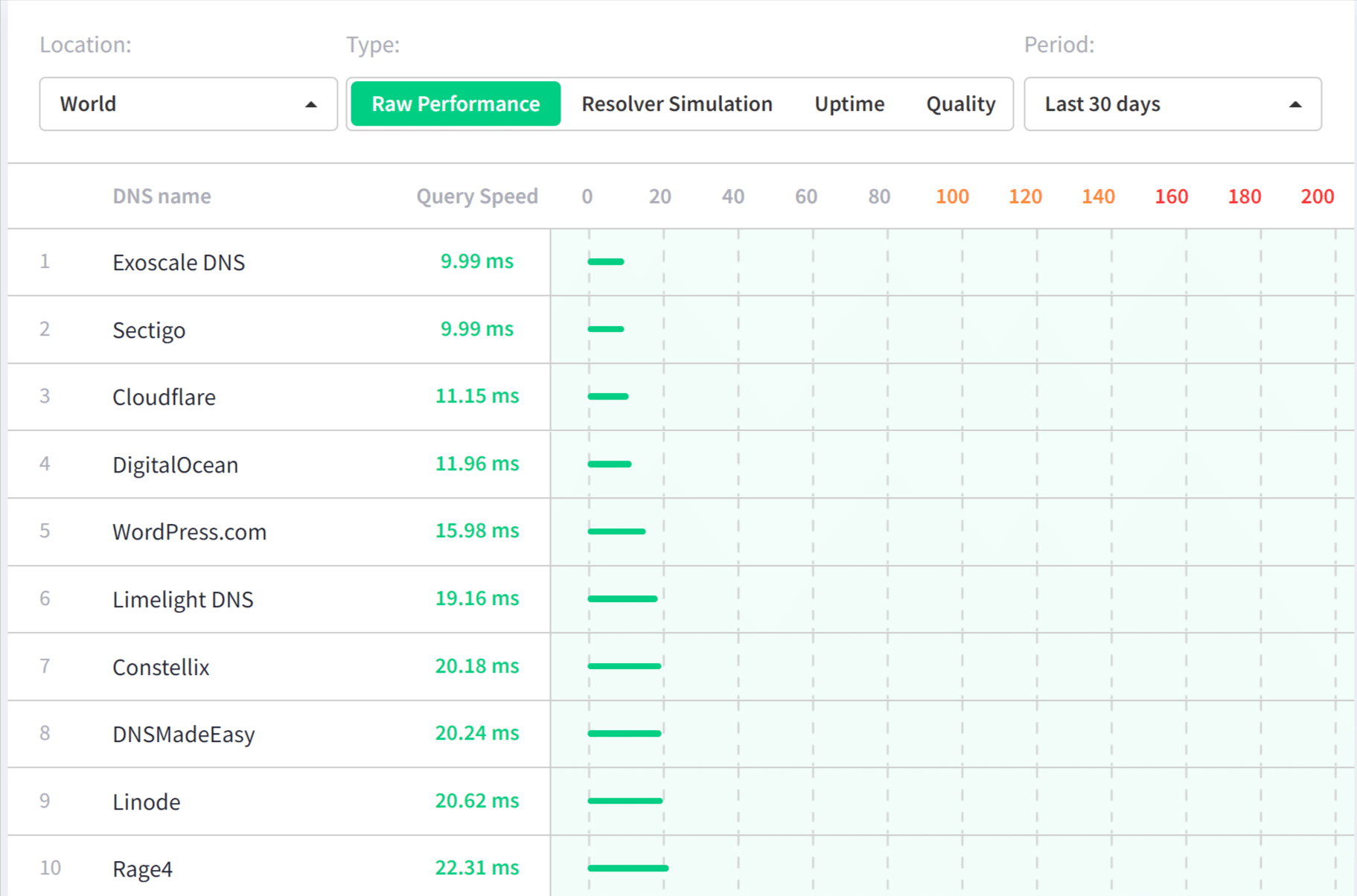This screenshot has height=896, width=1357.
Task: Open the Period dropdown showing Last 30 days
Action: tap(1172, 104)
